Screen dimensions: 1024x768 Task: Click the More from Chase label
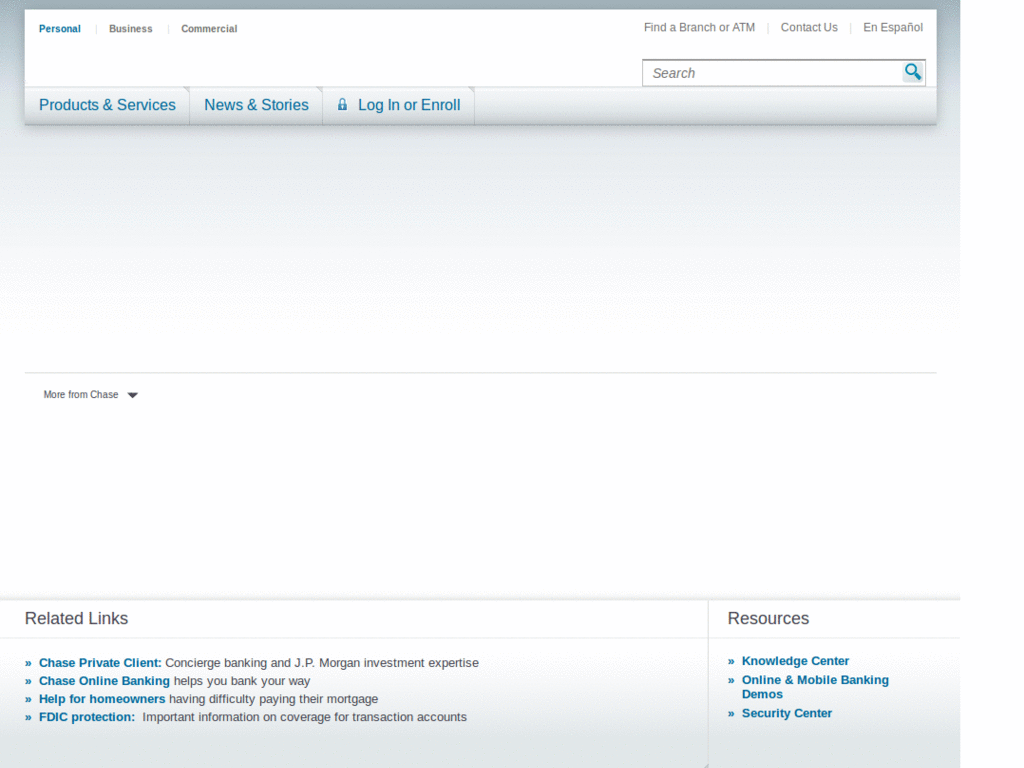pyautogui.click(x=81, y=394)
